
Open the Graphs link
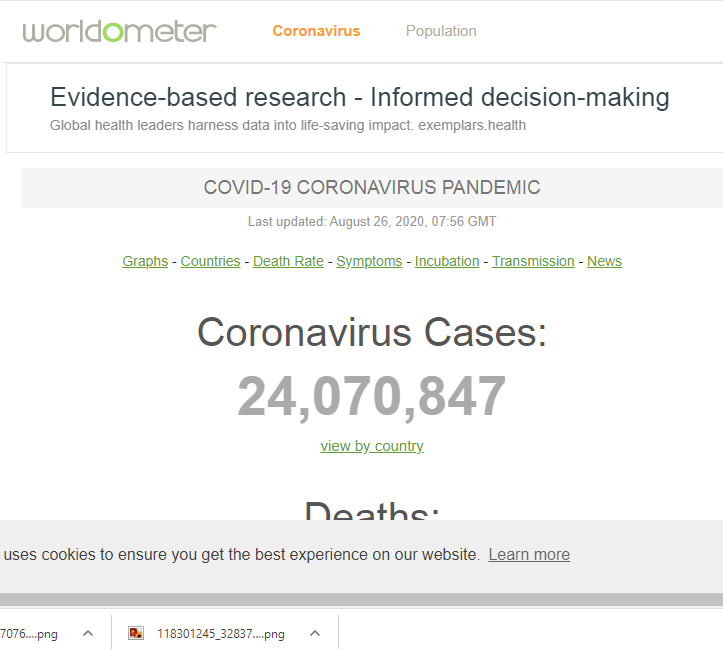[x=145, y=261]
